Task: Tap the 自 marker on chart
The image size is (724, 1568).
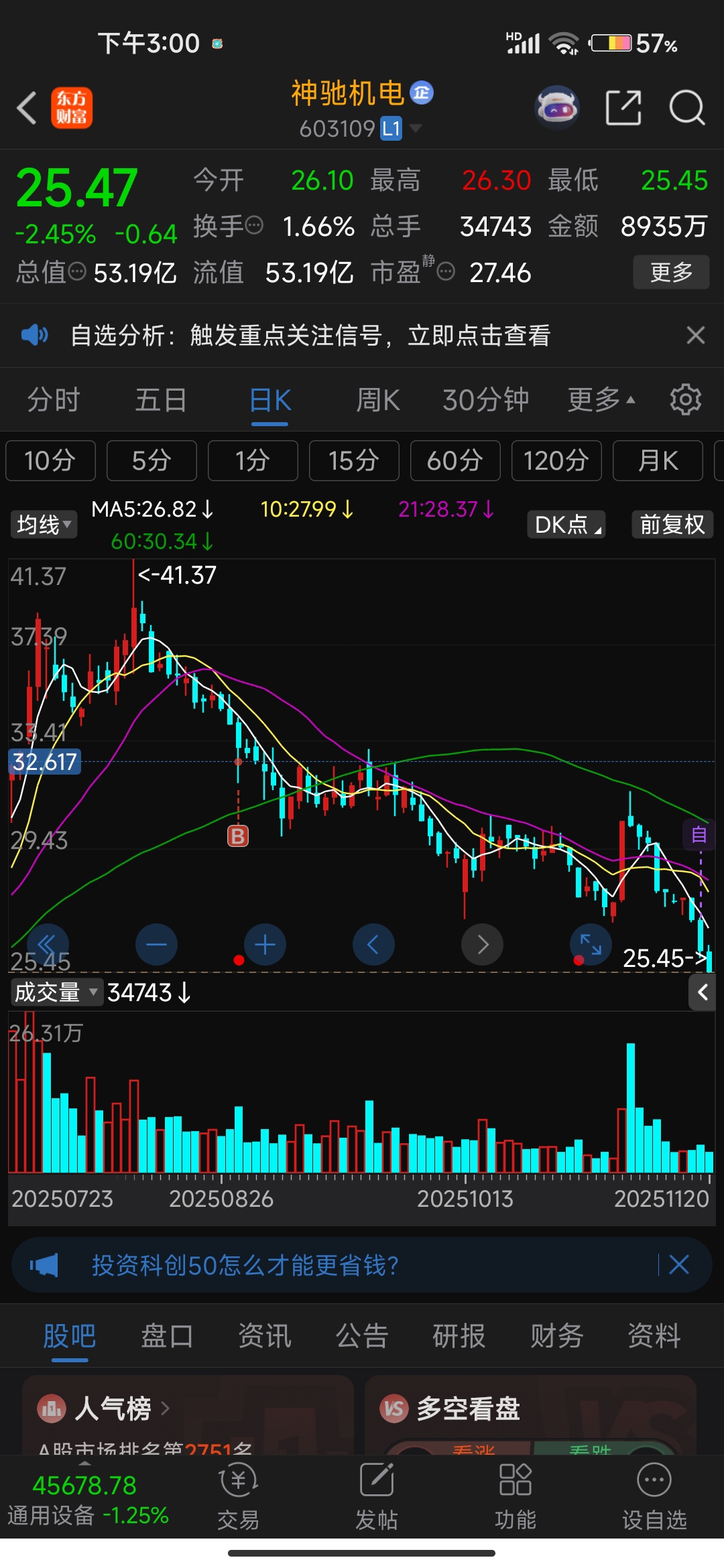Action: click(699, 834)
